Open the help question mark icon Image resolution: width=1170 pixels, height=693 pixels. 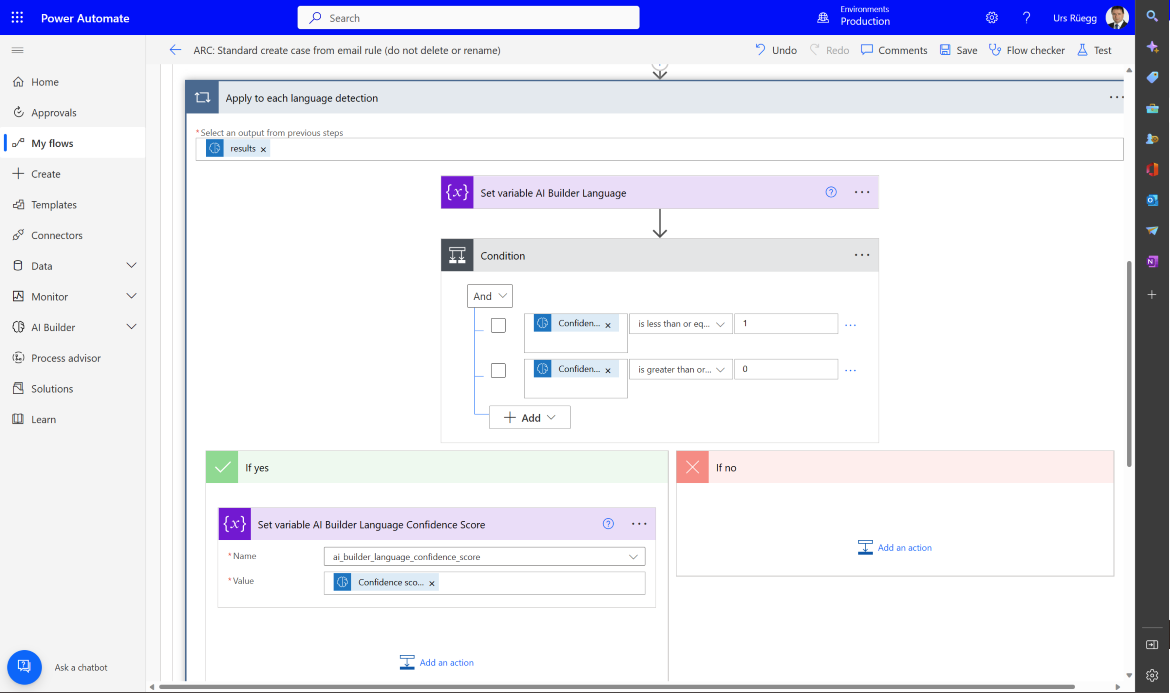point(1027,17)
